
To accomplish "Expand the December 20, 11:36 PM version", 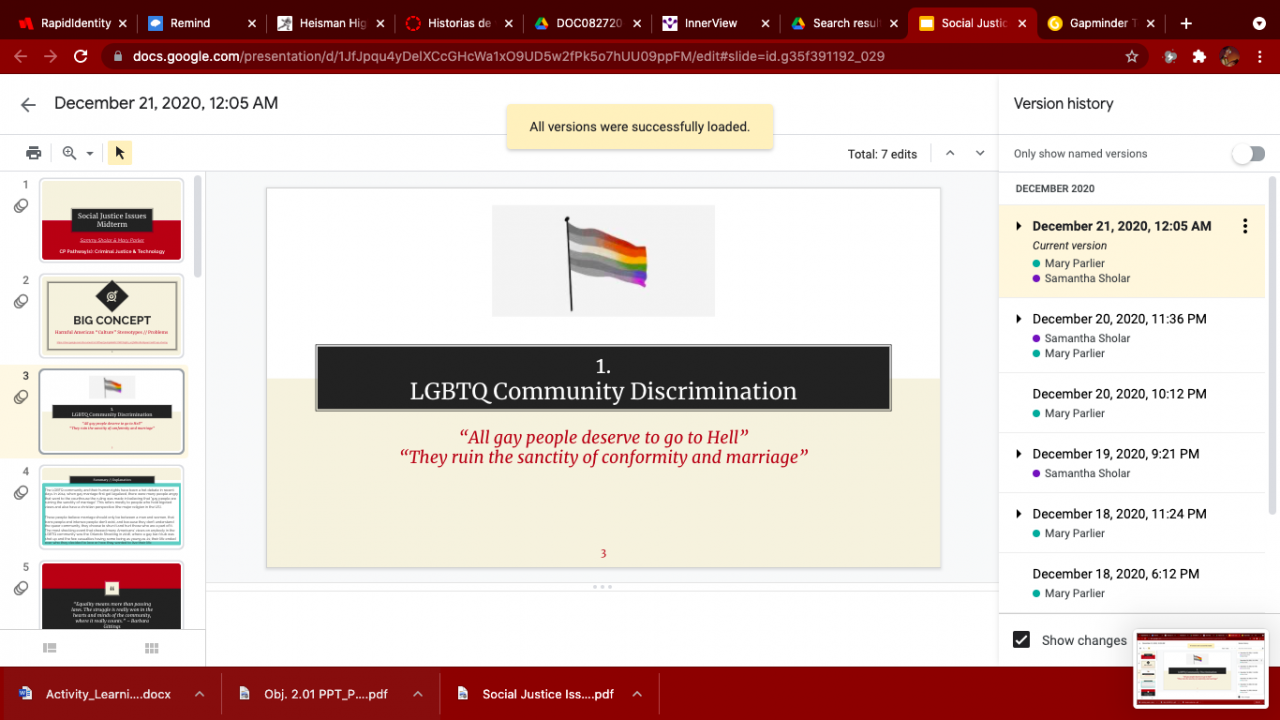I will [1019, 319].
